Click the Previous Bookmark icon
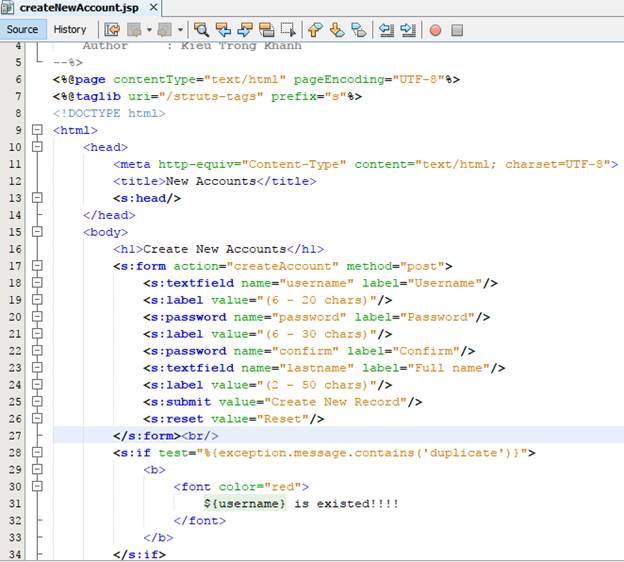This screenshot has height=562, width=624. (x=315, y=30)
